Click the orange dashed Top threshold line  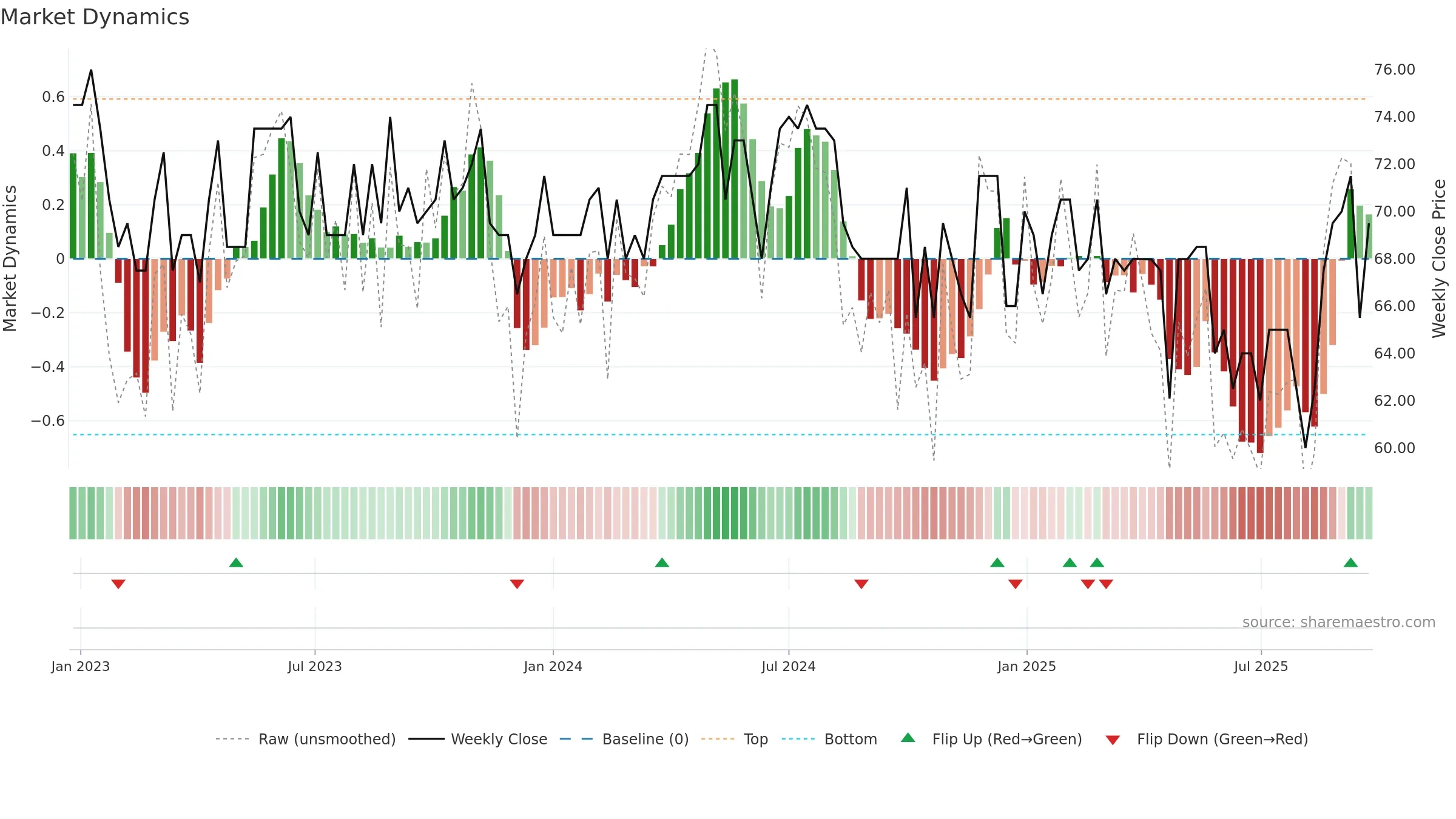click(721, 99)
